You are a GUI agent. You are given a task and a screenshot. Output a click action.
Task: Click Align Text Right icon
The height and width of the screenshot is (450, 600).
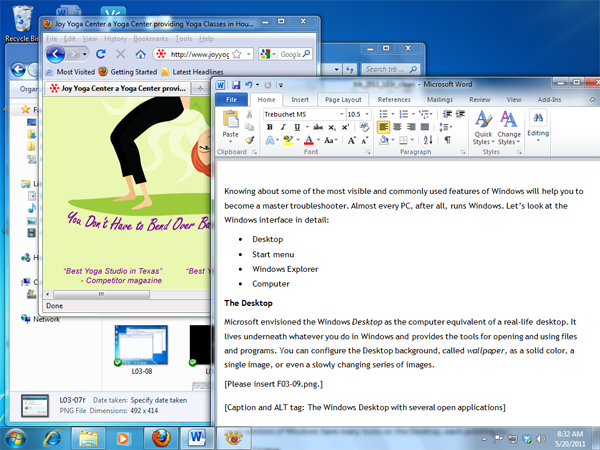pyautogui.click(x=411, y=127)
